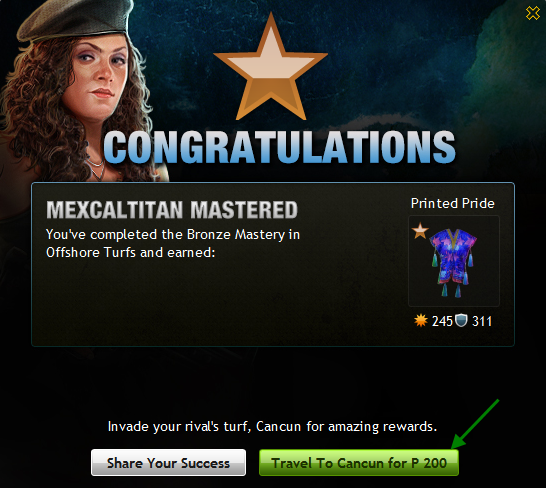Click the large bronze mastery star

(271, 68)
